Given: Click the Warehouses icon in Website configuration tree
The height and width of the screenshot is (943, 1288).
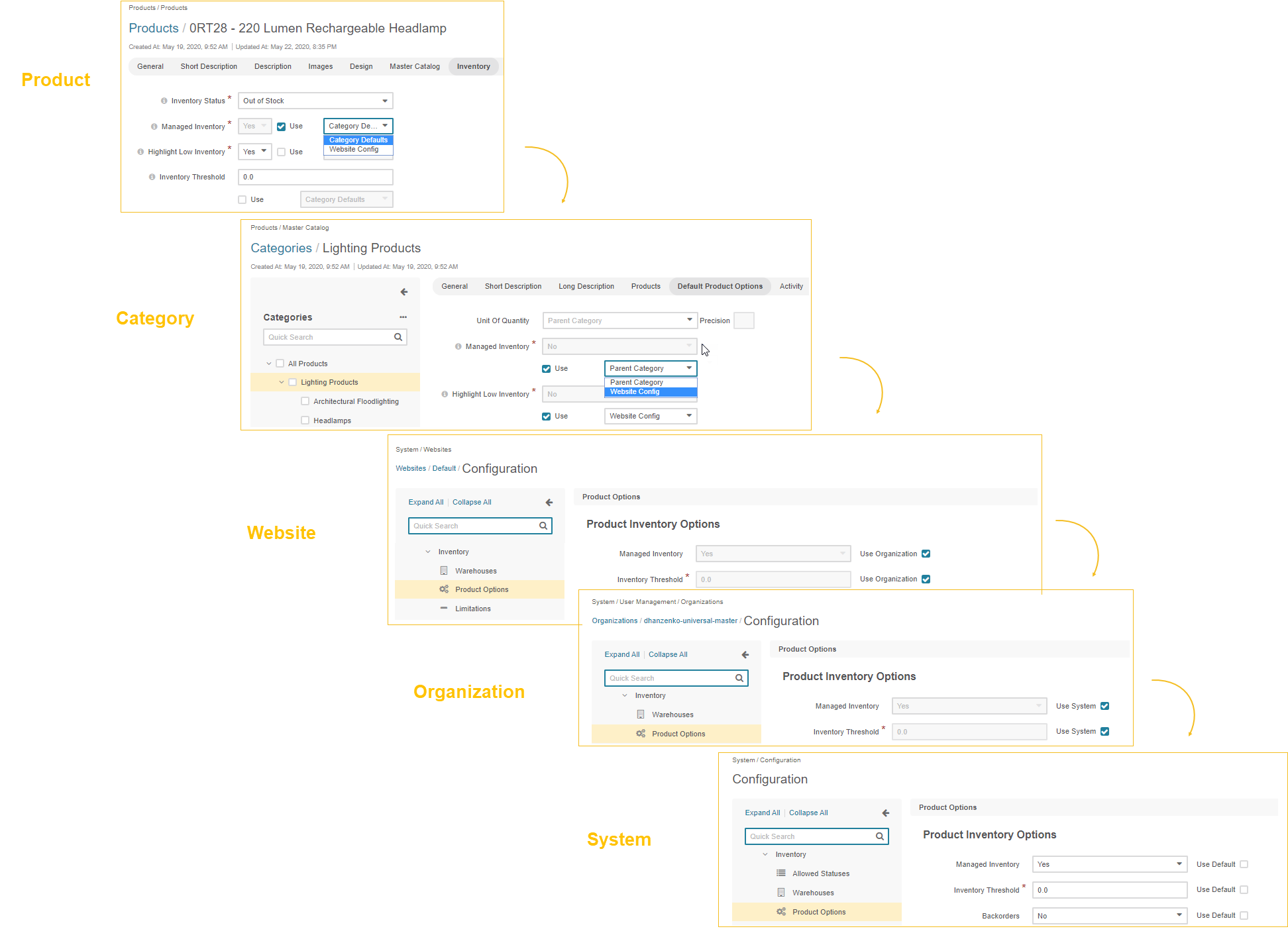Looking at the screenshot, I should (x=444, y=571).
